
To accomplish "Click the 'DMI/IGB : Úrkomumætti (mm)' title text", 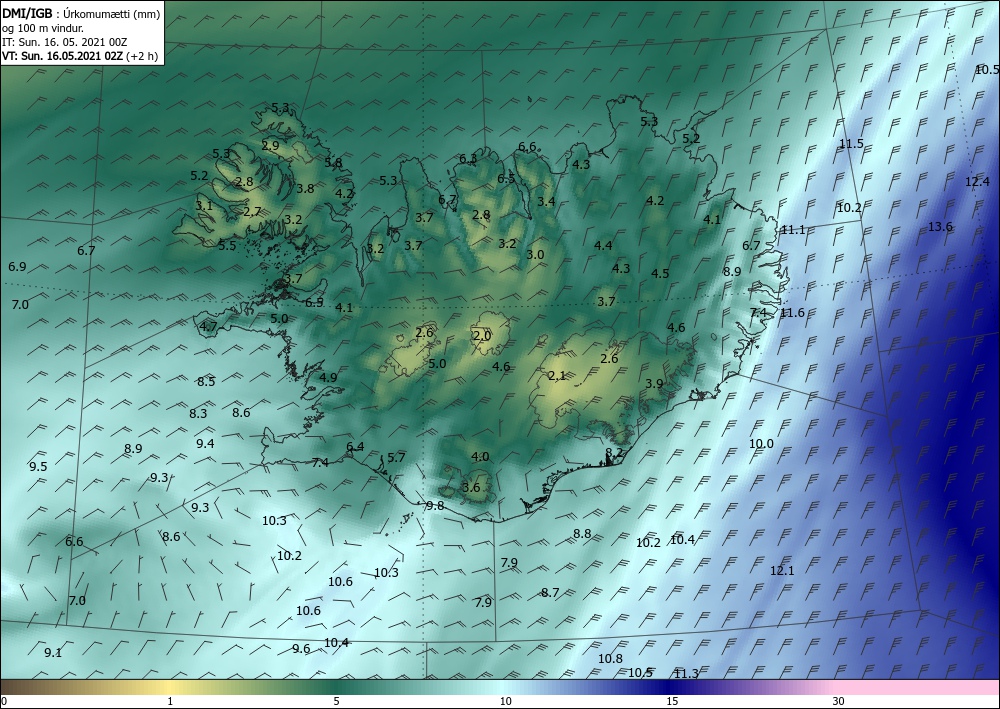I will (x=81, y=14).
